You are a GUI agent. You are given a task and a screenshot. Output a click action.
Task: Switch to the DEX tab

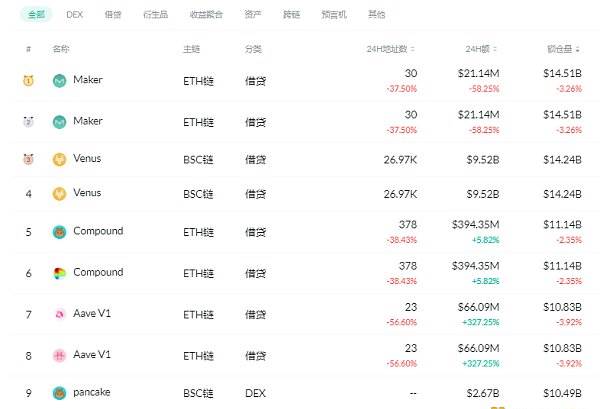74,15
